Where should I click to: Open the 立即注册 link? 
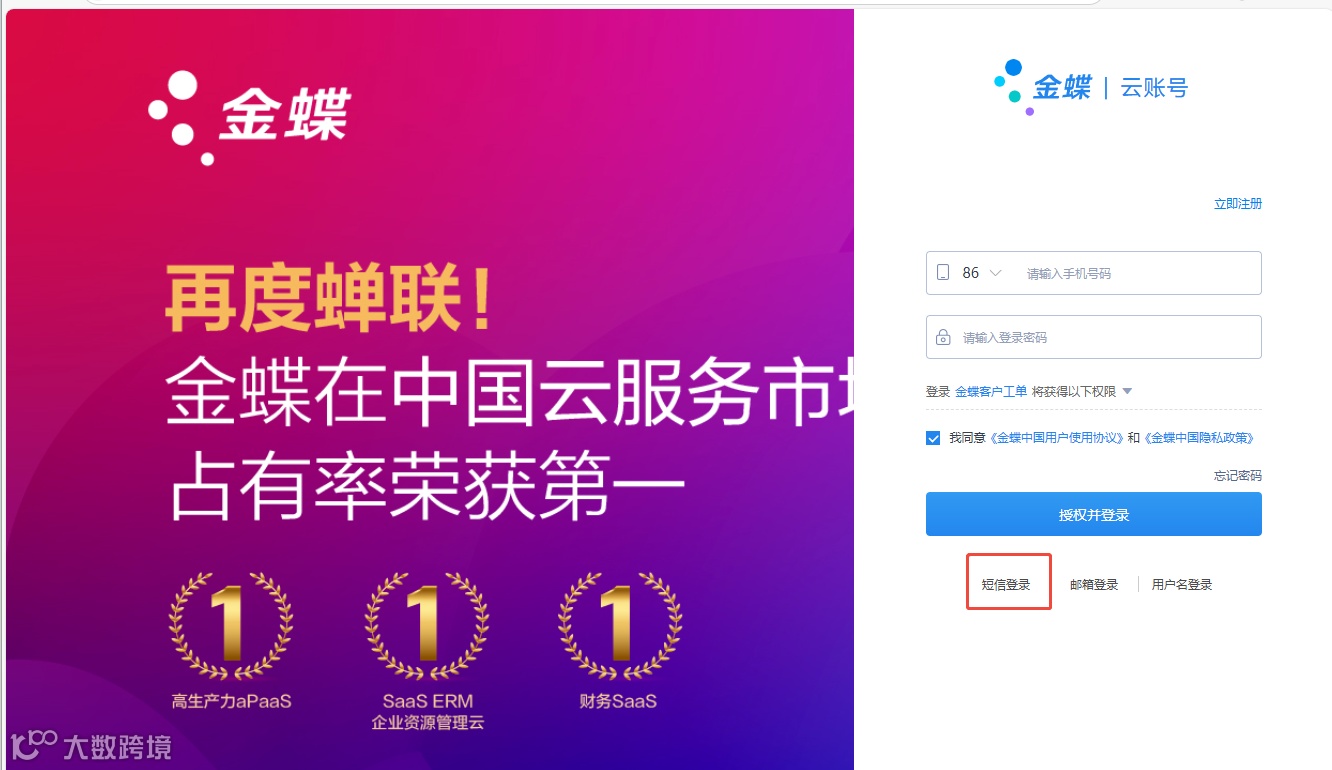(1238, 204)
